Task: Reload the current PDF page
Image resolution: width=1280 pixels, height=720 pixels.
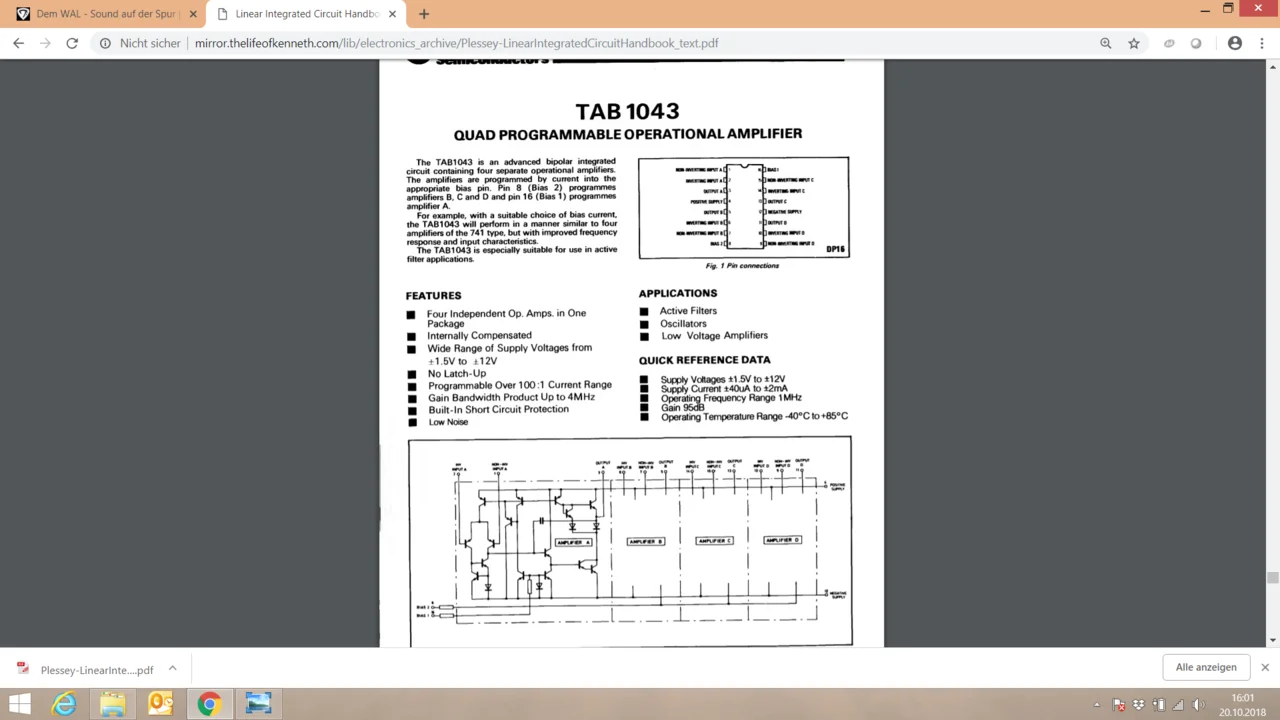Action: click(x=72, y=43)
